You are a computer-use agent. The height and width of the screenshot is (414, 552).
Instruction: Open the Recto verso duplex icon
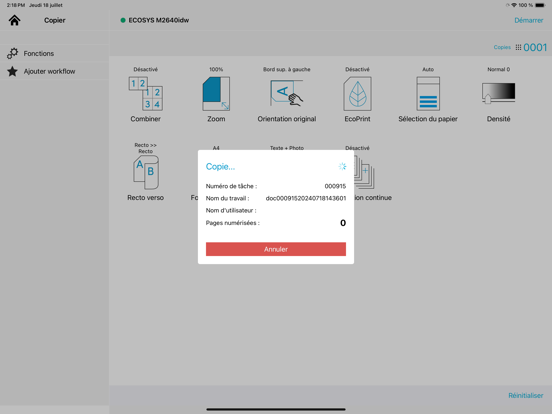(146, 172)
